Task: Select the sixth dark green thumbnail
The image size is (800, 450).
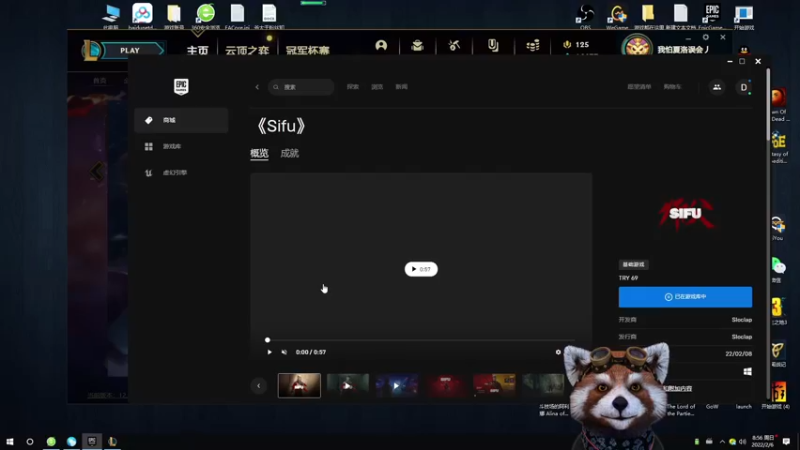Action: pyautogui.click(x=543, y=385)
